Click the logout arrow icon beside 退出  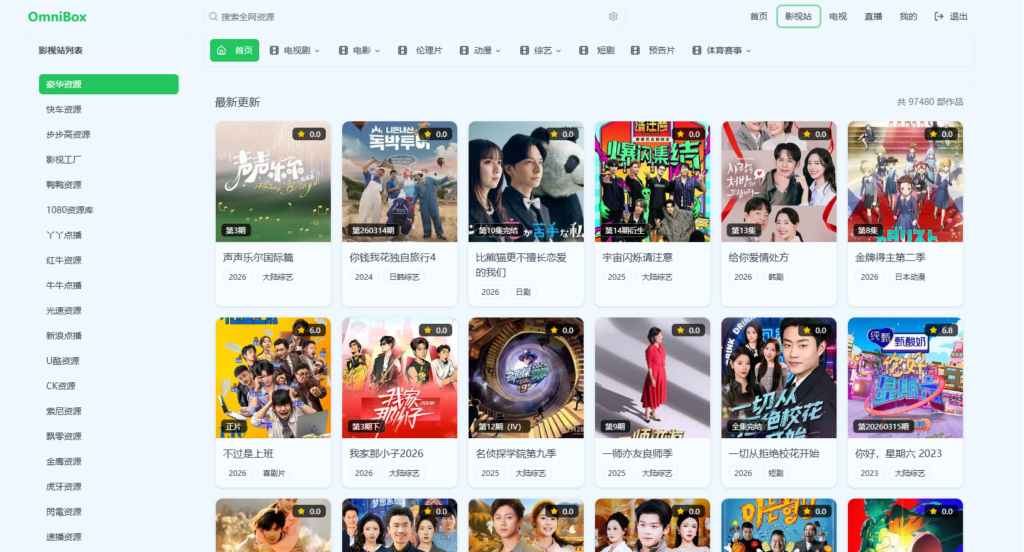point(938,17)
